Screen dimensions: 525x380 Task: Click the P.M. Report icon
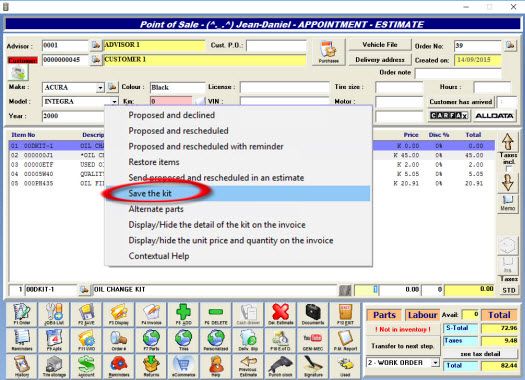point(345,340)
